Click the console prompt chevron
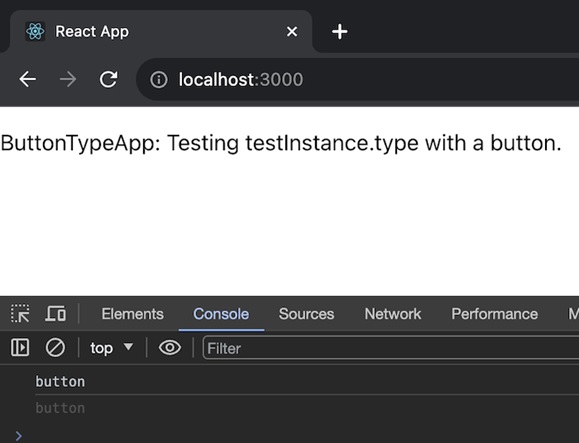Image resolution: width=579 pixels, height=443 pixels. [x=19, y=436]
